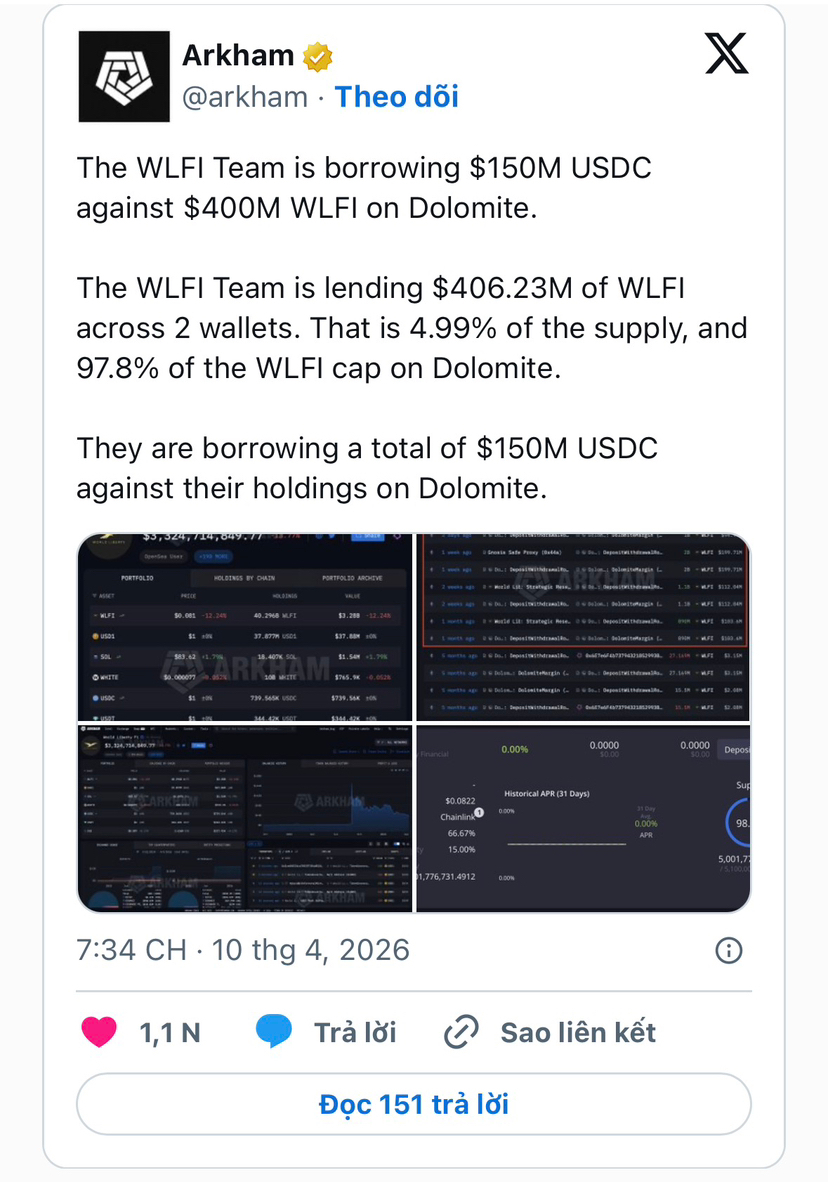Click the reply speech bubble icon
828x1182 pixels.
274,1032
